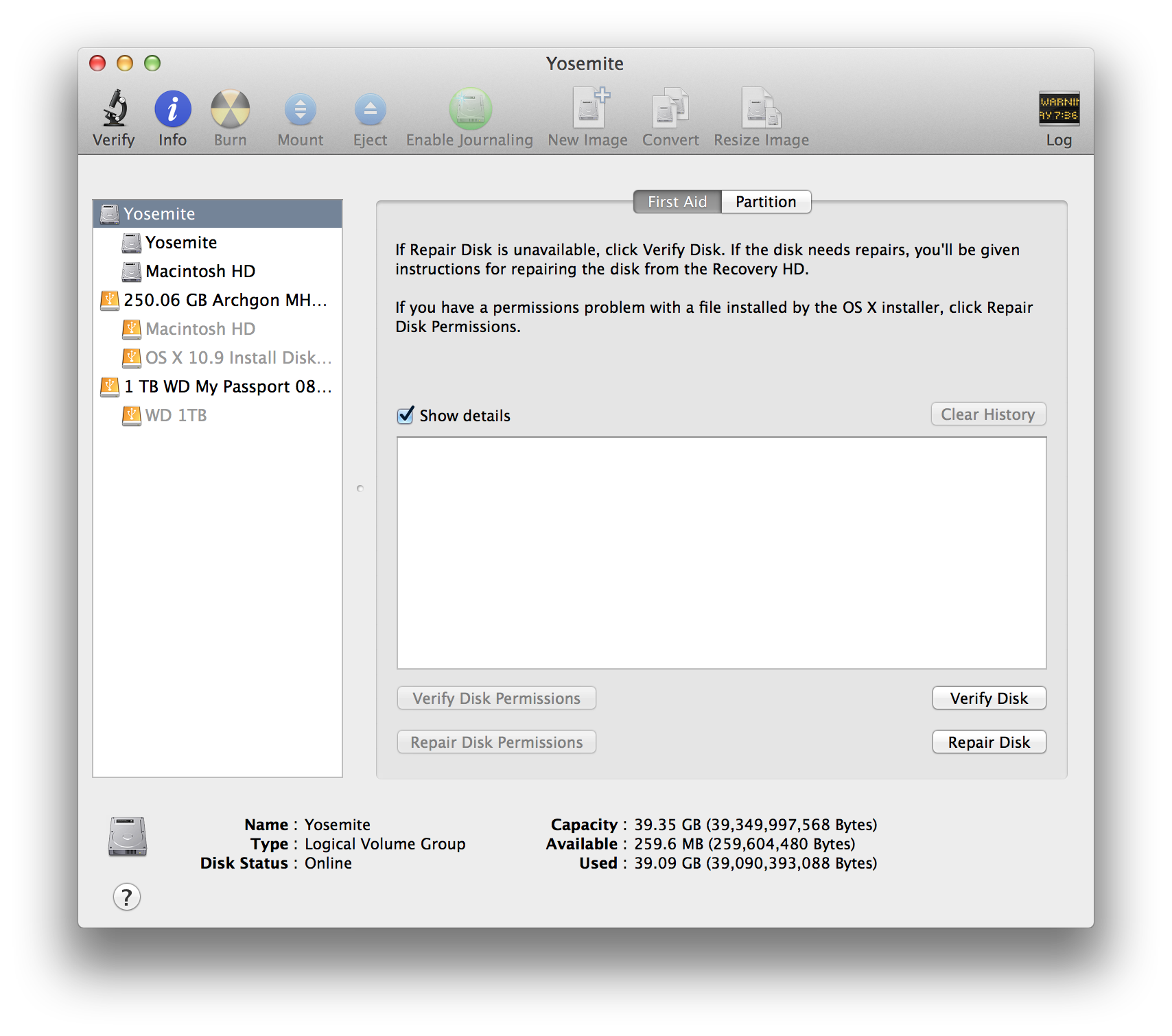Open Disk Utility help question mark button

click(127, 897)
